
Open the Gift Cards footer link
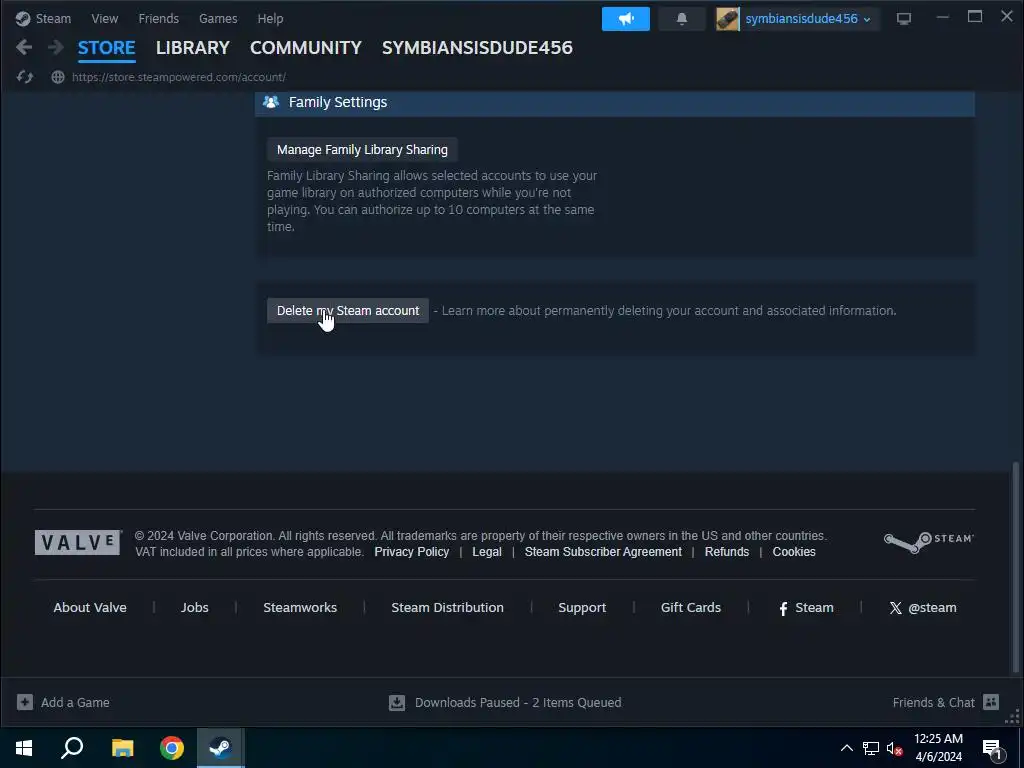coord(691,607)
